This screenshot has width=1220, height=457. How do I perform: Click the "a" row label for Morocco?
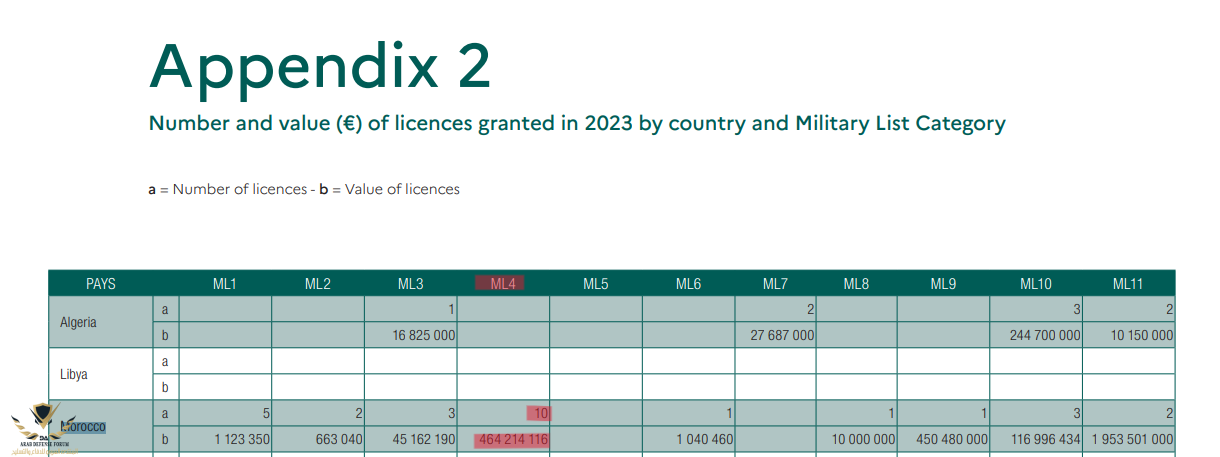click(165, 413)
